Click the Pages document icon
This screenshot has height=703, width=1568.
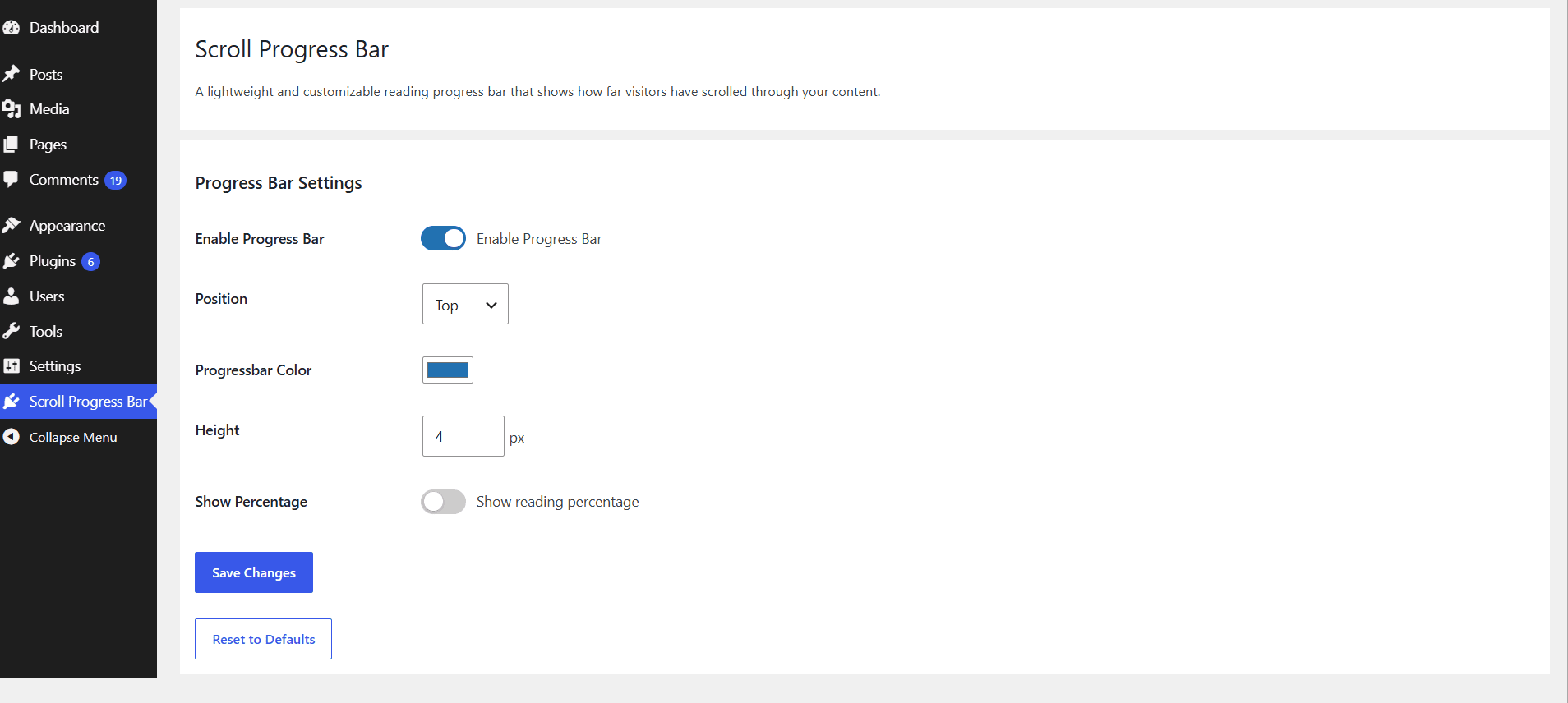click(11, 145)
